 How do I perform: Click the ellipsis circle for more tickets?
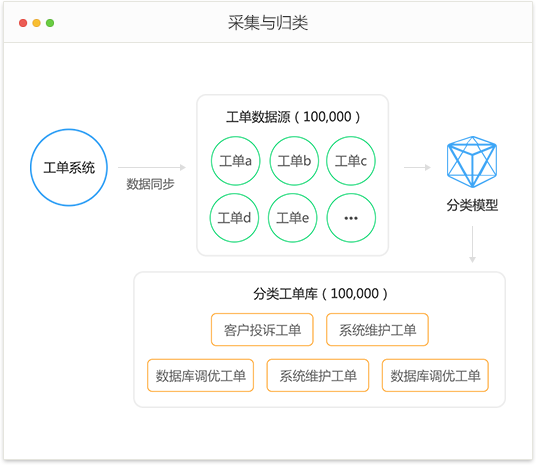(351, 218)
